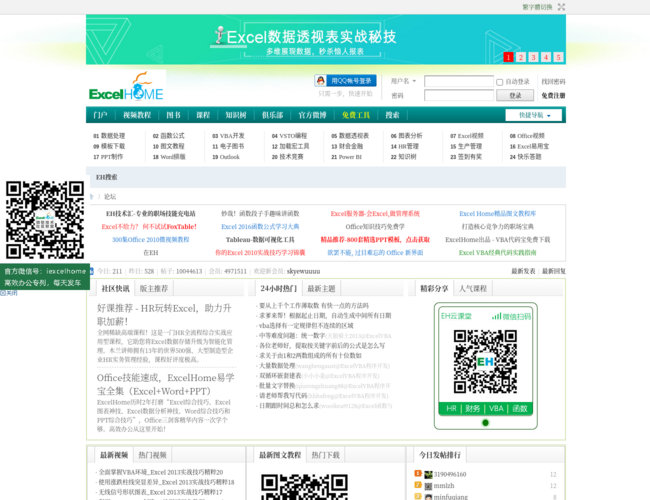Switch to the 最新图文教程 tab

pyautogui.click(x=280, y=455)
